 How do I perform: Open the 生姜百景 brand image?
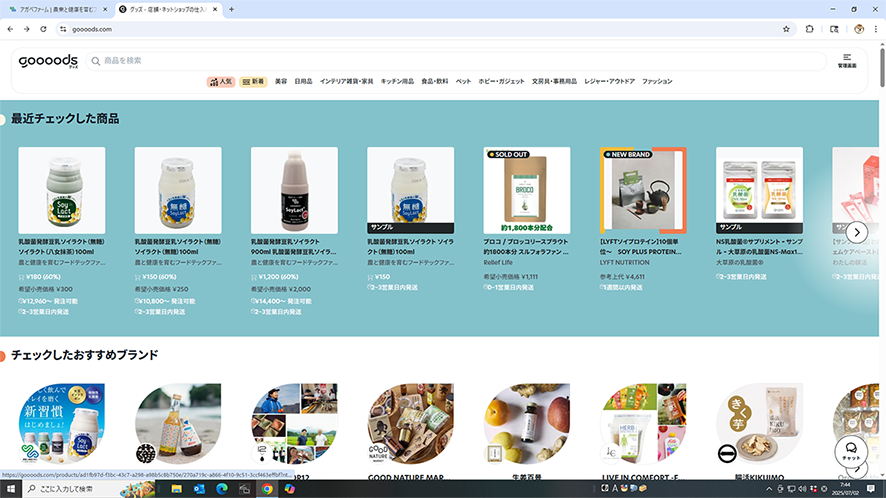(527, 424)
